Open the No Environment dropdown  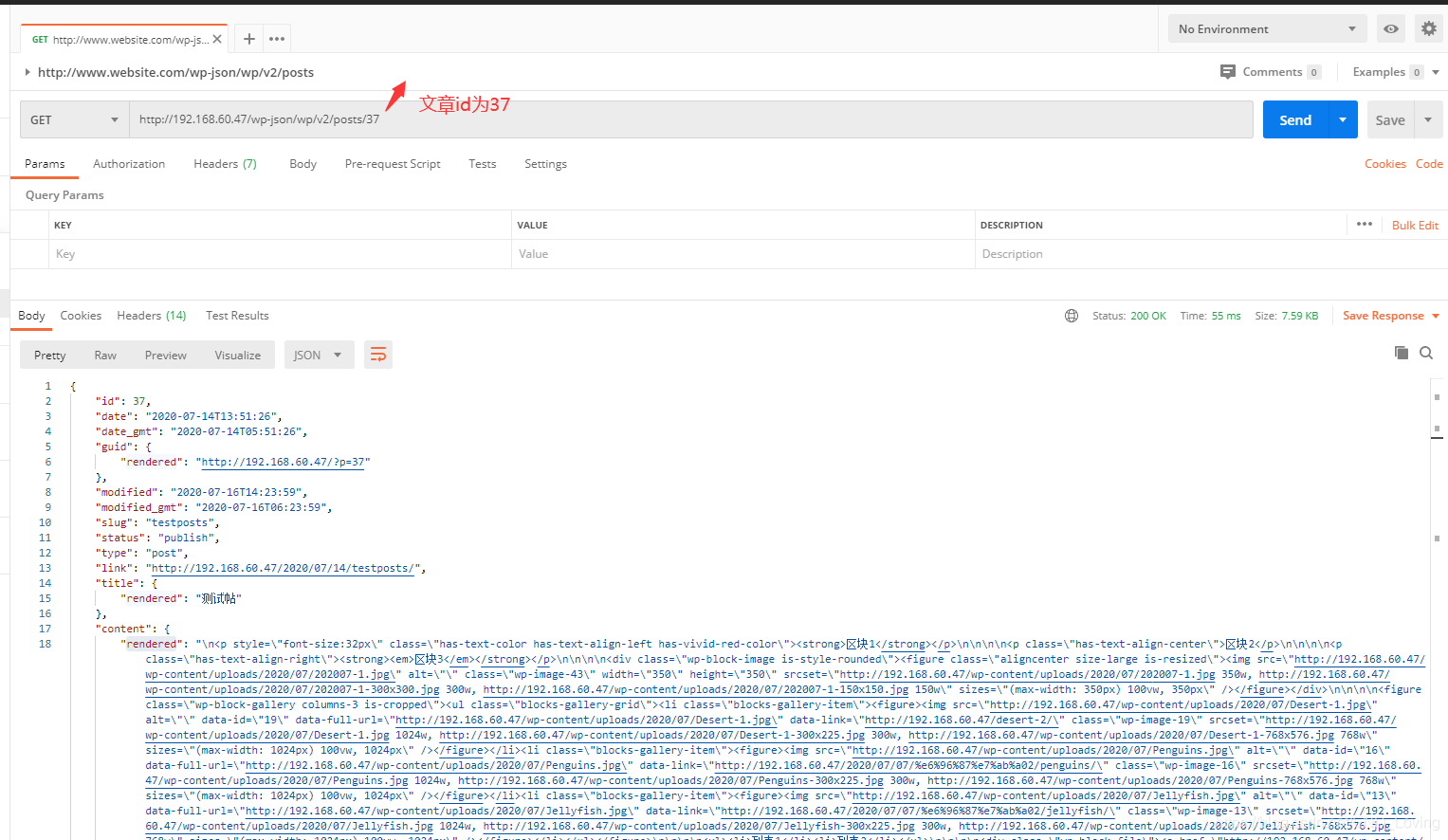1267,28
